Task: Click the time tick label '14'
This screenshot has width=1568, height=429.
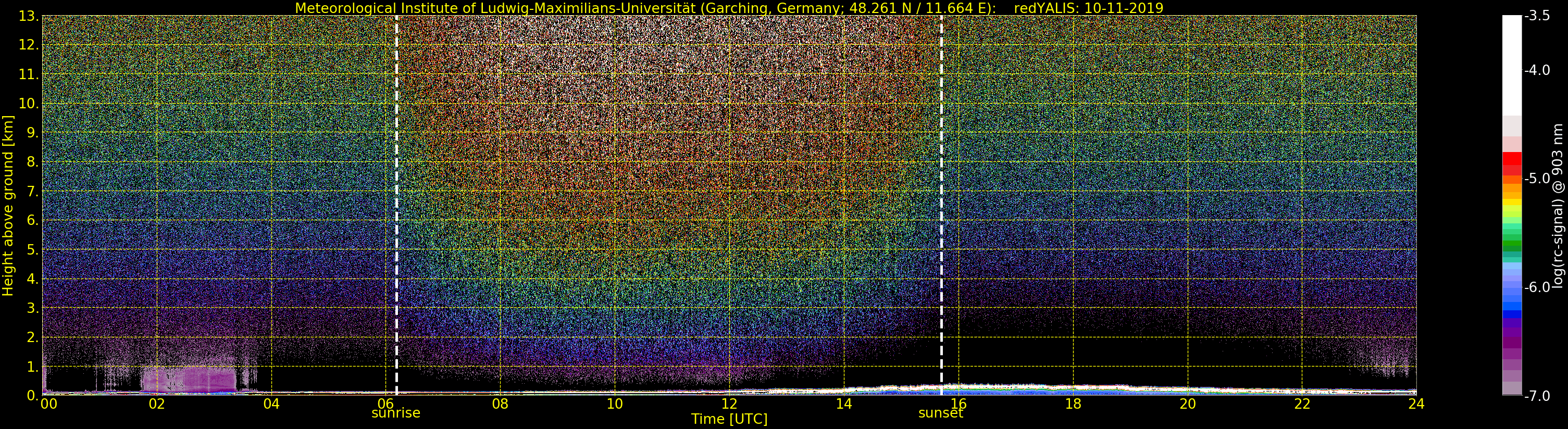Action: point(844,404)
